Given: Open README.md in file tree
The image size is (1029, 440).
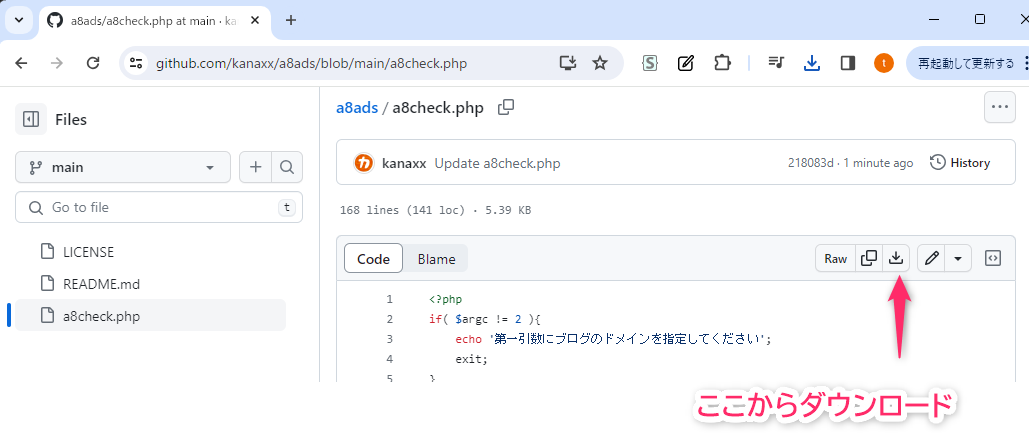Looking at the screenshot, I should coord(101,284).
